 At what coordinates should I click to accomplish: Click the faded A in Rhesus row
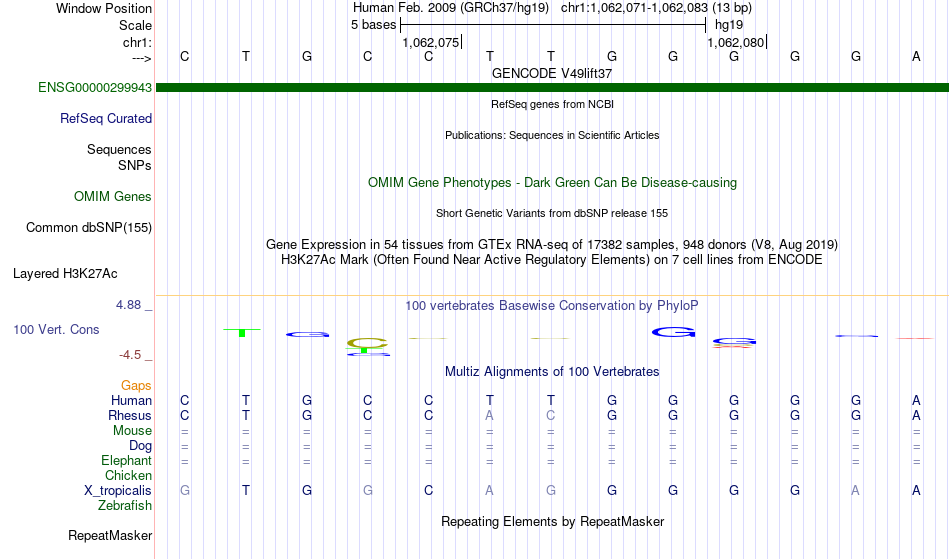pos(490,415)
